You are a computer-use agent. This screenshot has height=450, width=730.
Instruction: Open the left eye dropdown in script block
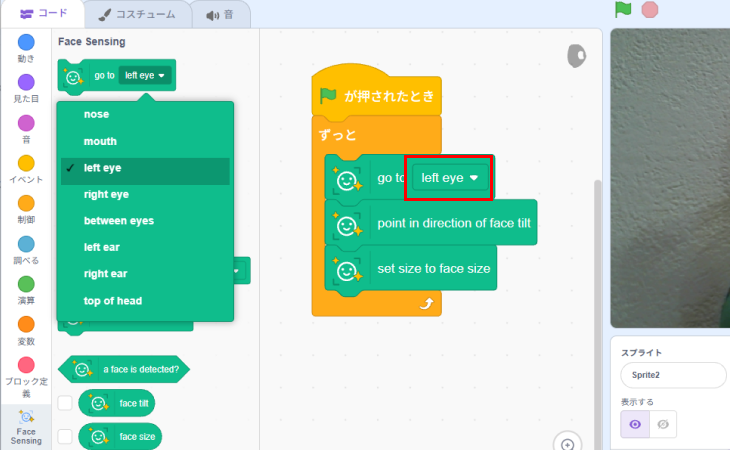click(449, 178)
